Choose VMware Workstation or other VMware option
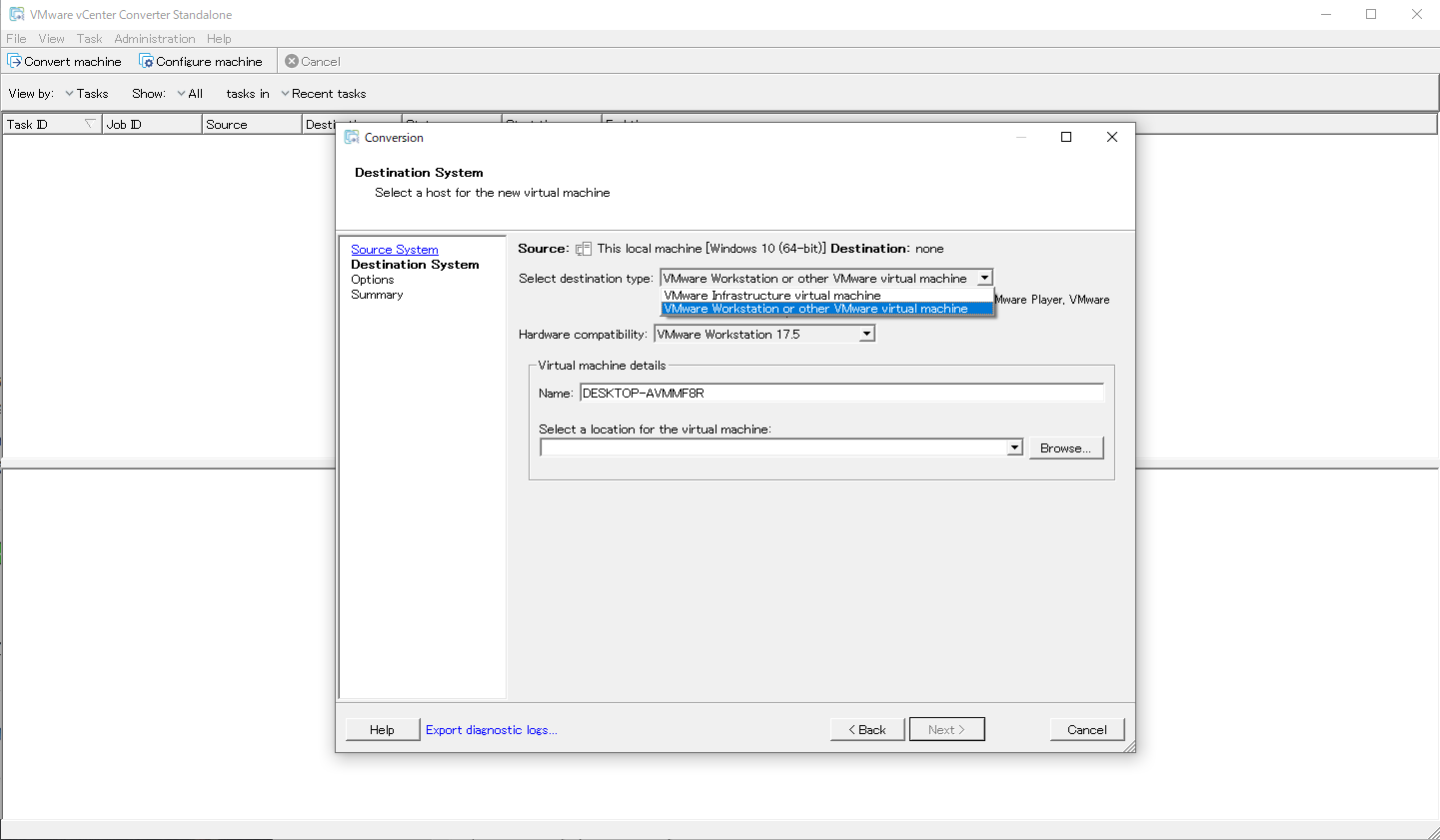 coord(815,309)
